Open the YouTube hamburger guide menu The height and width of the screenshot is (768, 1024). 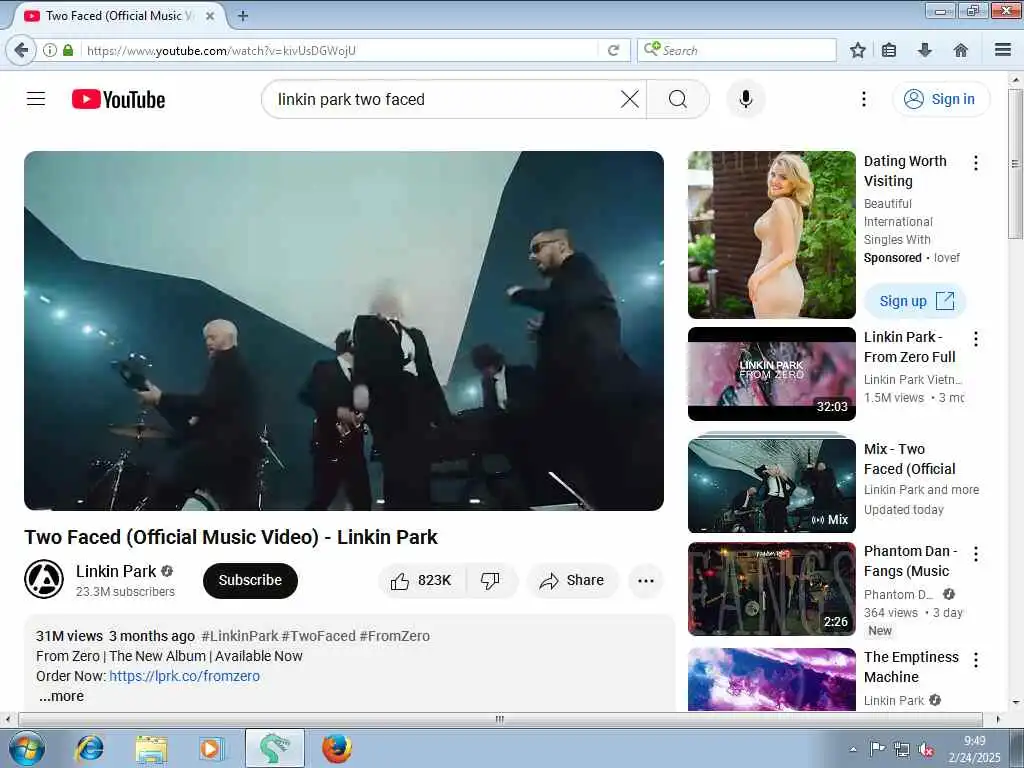(x=36, y=99)
